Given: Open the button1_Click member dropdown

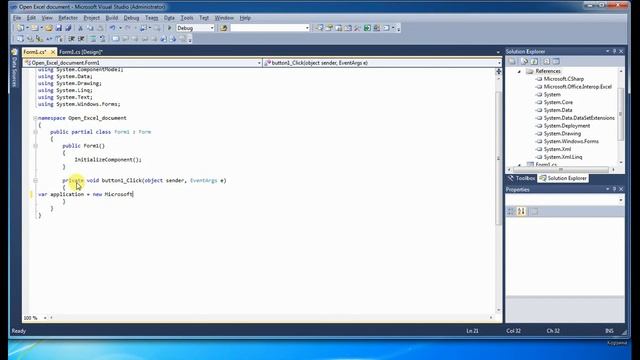Looking at the screenshot, I should (x=499, y=63).
